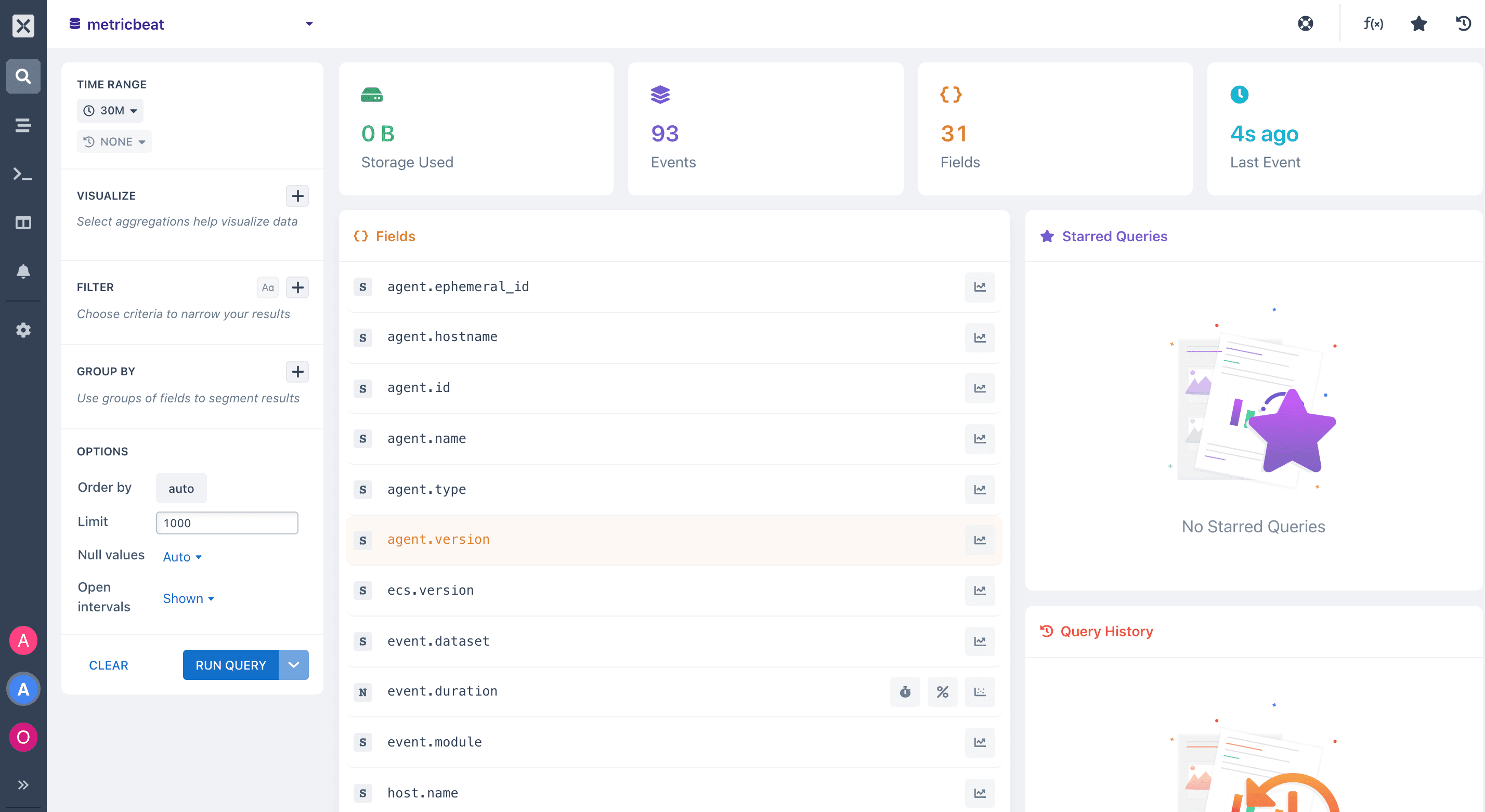Select the agent.type field name
This screenshot has height=812, width=1485.
(x=426, y=489)
